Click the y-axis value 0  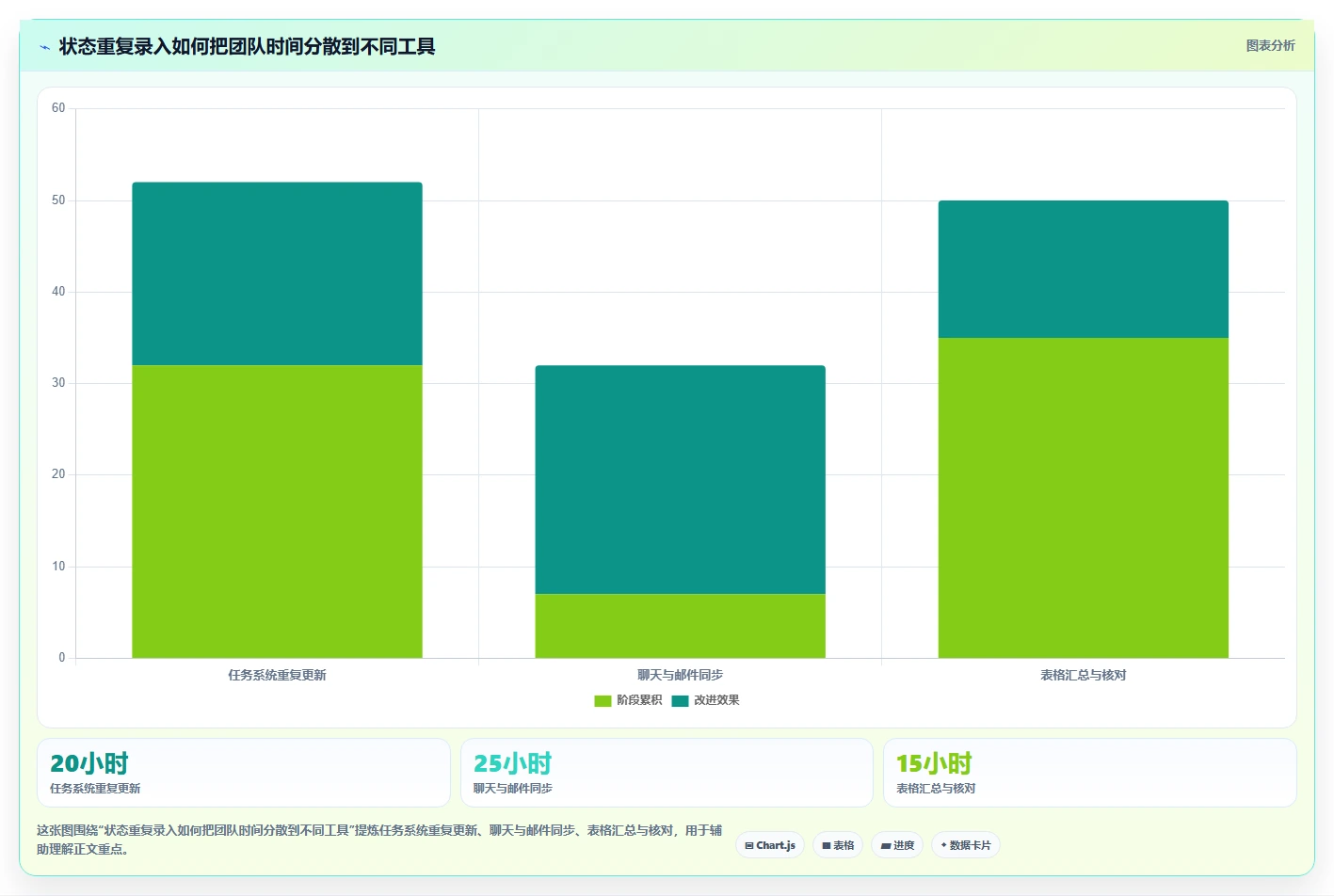click(x=62, y=658)
